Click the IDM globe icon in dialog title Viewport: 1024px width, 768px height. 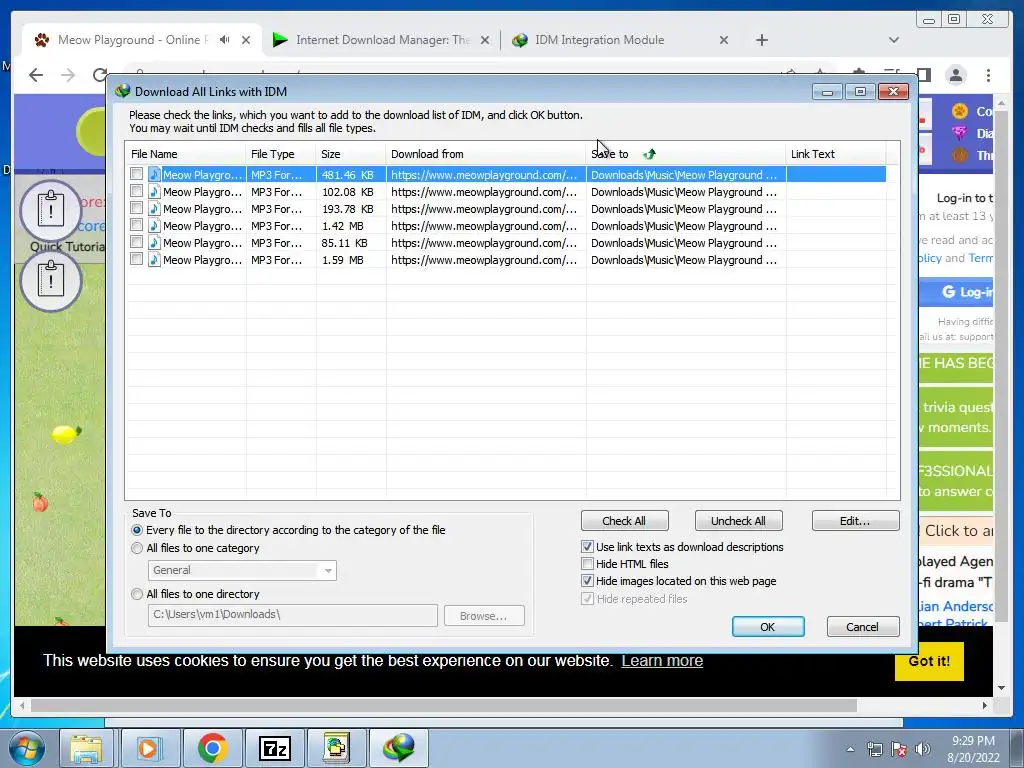click(x=122, y=91)
